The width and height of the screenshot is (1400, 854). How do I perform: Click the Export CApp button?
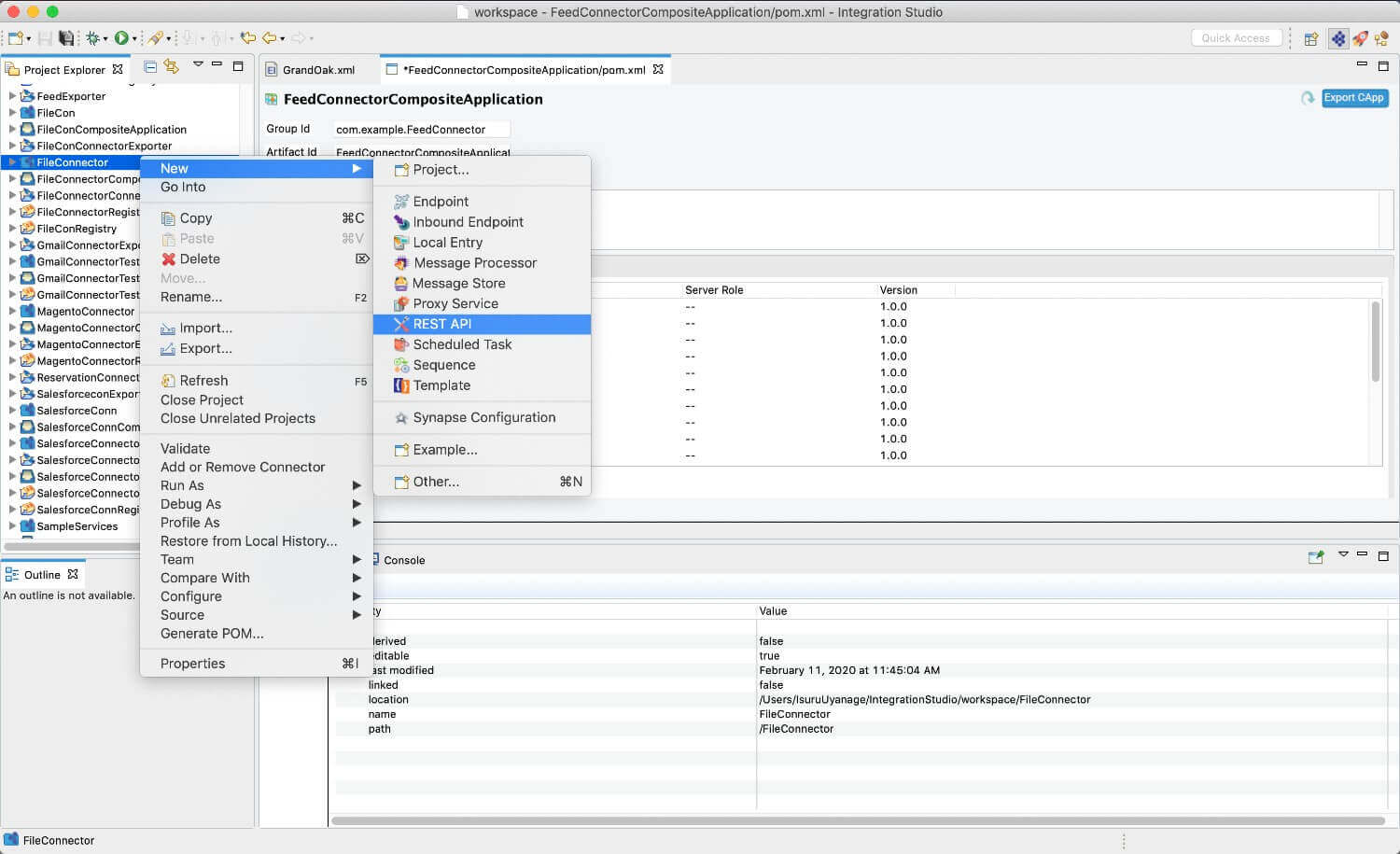tap(1353, 98)
